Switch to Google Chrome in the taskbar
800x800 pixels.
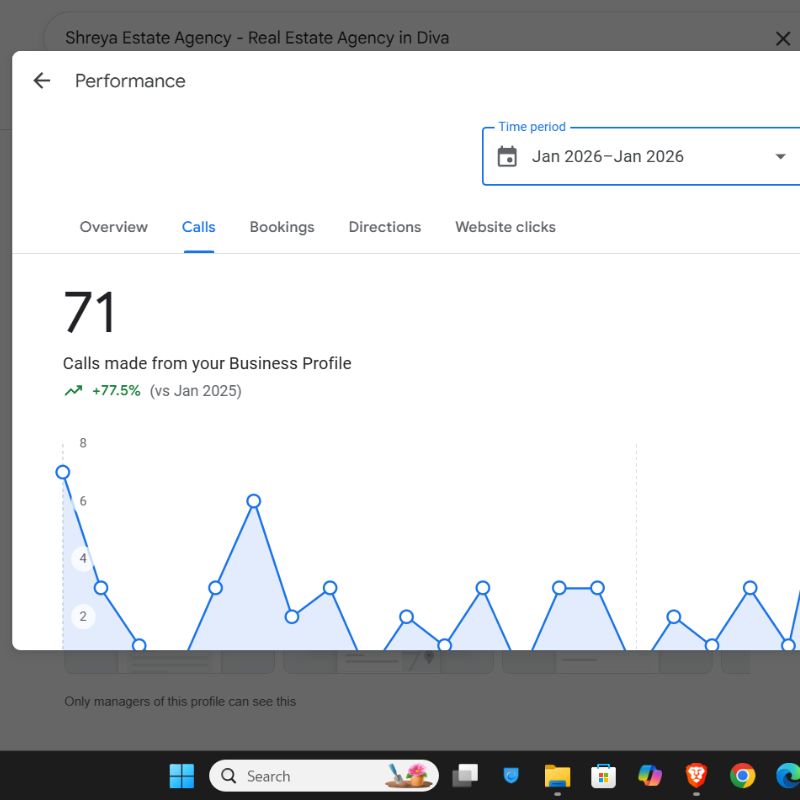(x=742, y=776)
